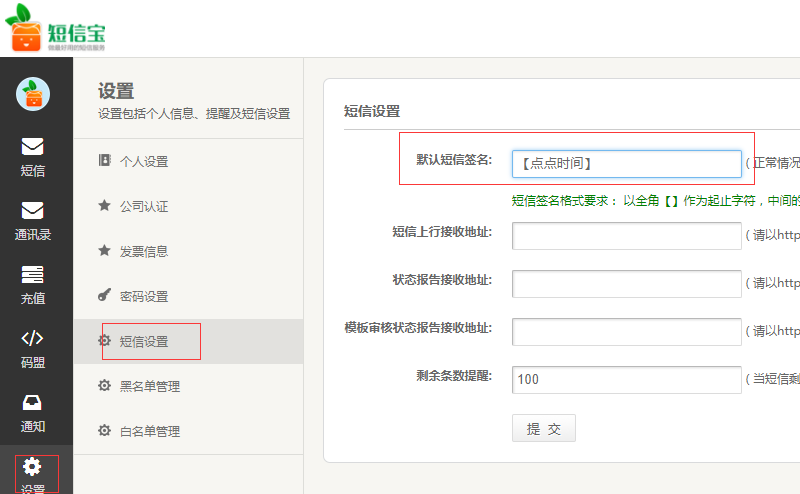Edit the 剩余条数提醒 field
800x494 pixels.
[x=626, y=379]
